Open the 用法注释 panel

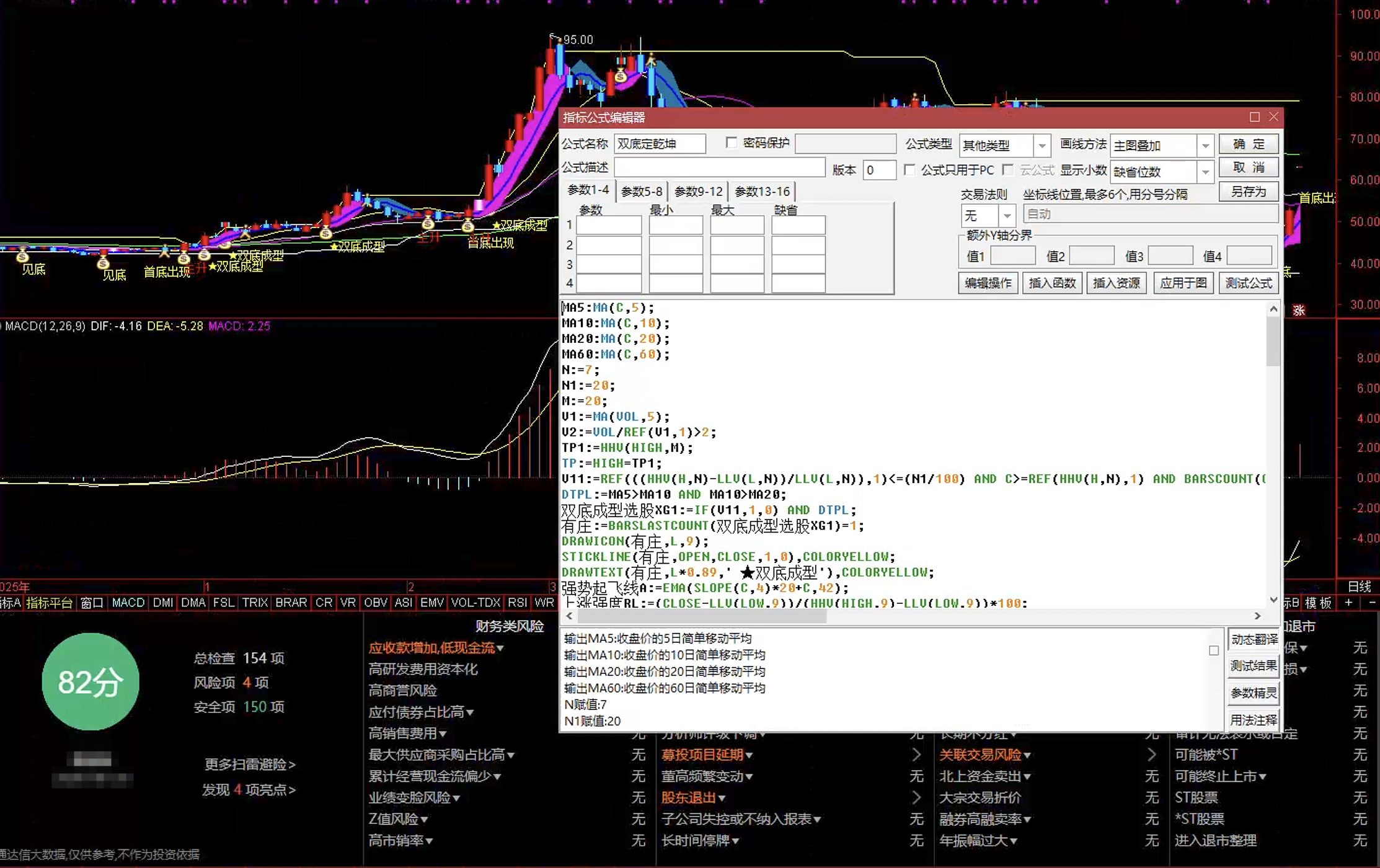1254,720
